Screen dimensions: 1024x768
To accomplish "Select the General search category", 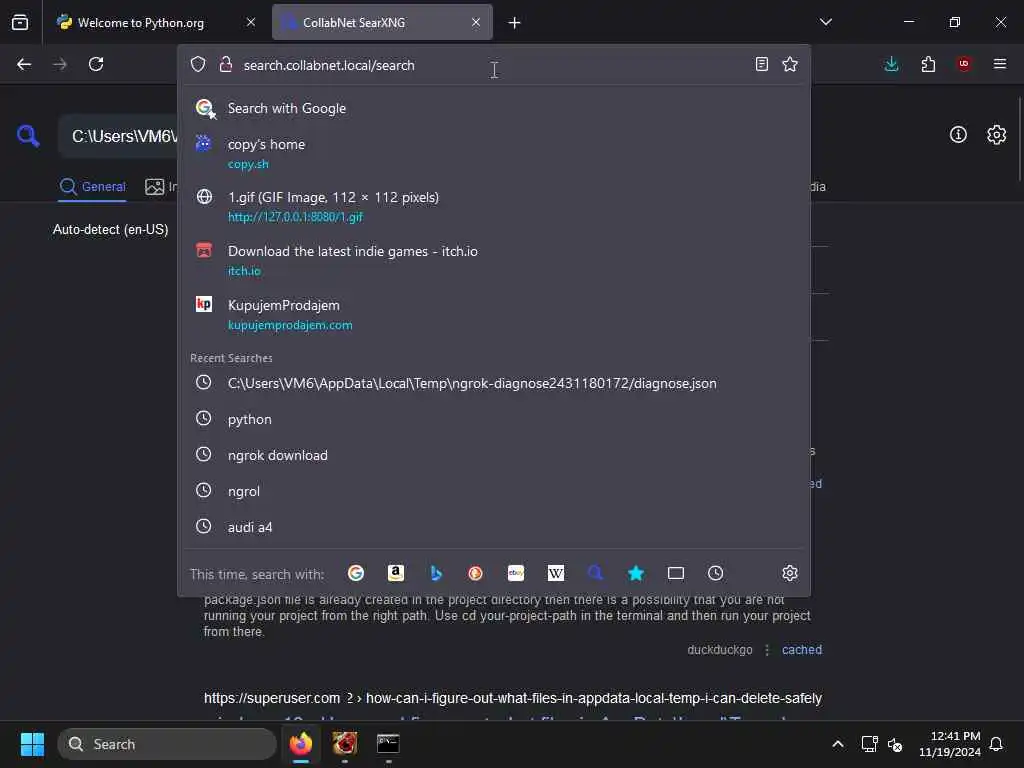I will (x=92, y=187).
